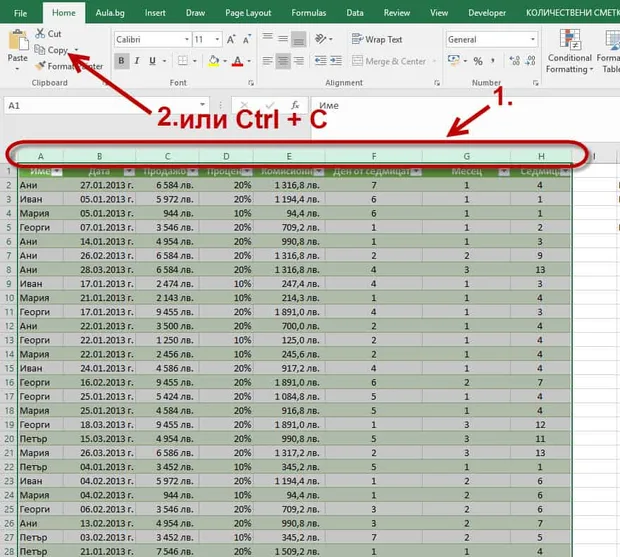Screen dimensions: 620x557
Task: Select cell Петър in row 20
Action: pyautogui.click(x=41, y=438)
